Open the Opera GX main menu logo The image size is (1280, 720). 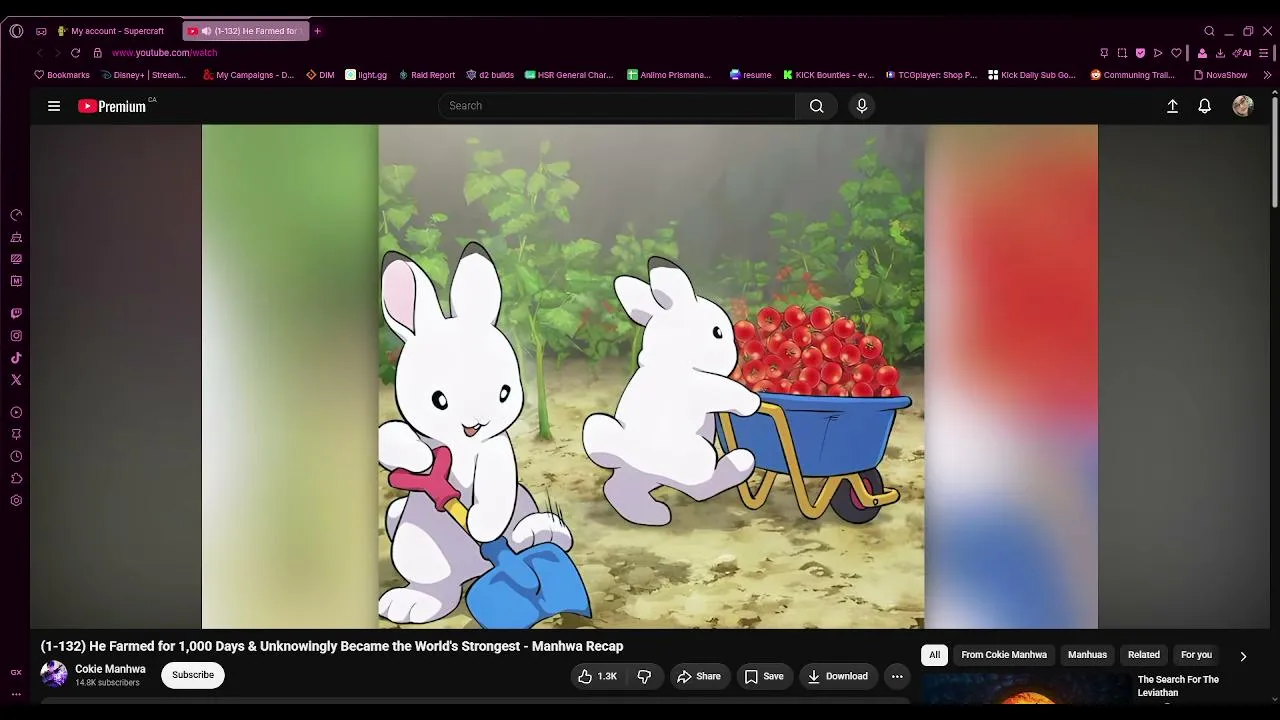[16, 31]
